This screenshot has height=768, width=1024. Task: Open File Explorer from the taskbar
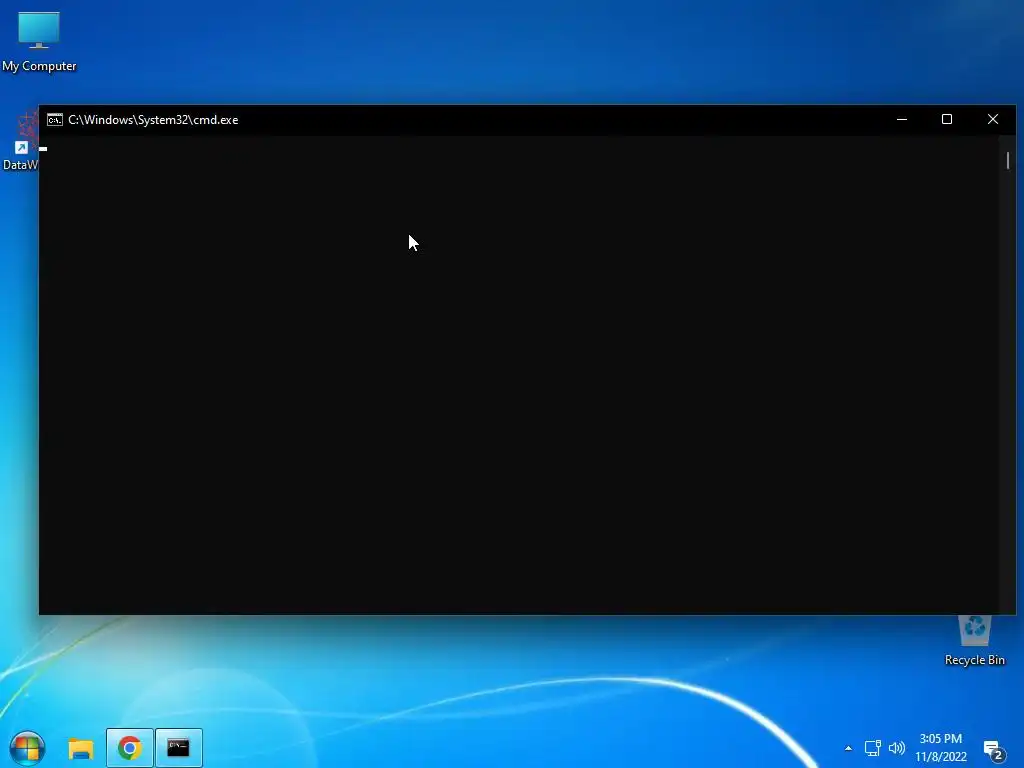81,748
